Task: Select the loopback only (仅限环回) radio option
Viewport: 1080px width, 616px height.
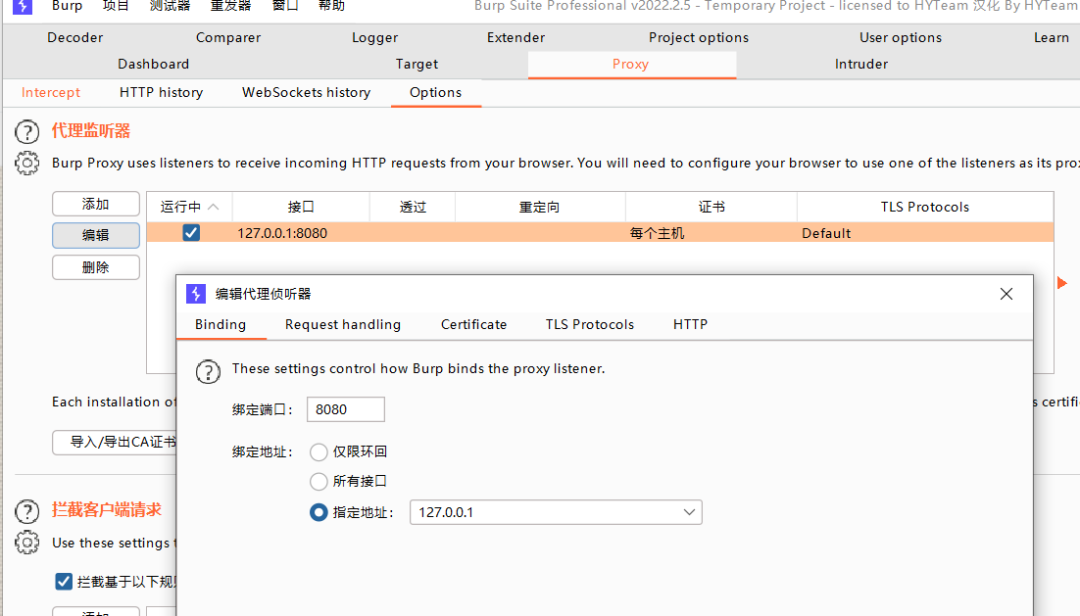Action: pyautogui.click(x=318, y=452)
